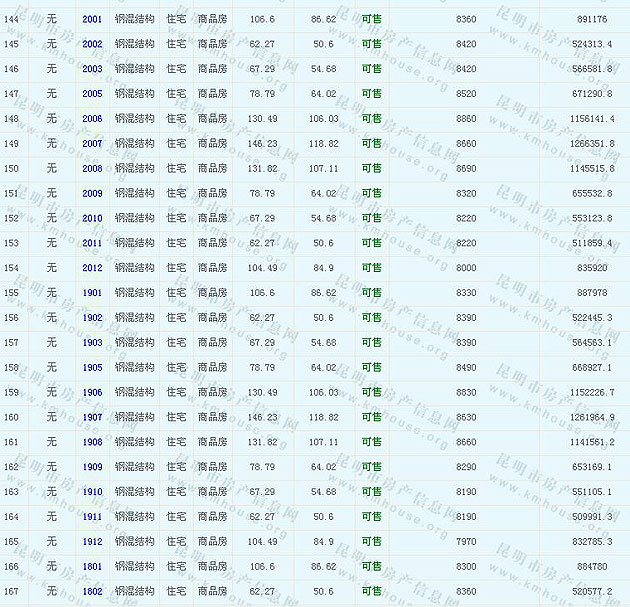Click unit price 7970 in row 165
This screenshot has width=630, height=607.
(466, 541)
